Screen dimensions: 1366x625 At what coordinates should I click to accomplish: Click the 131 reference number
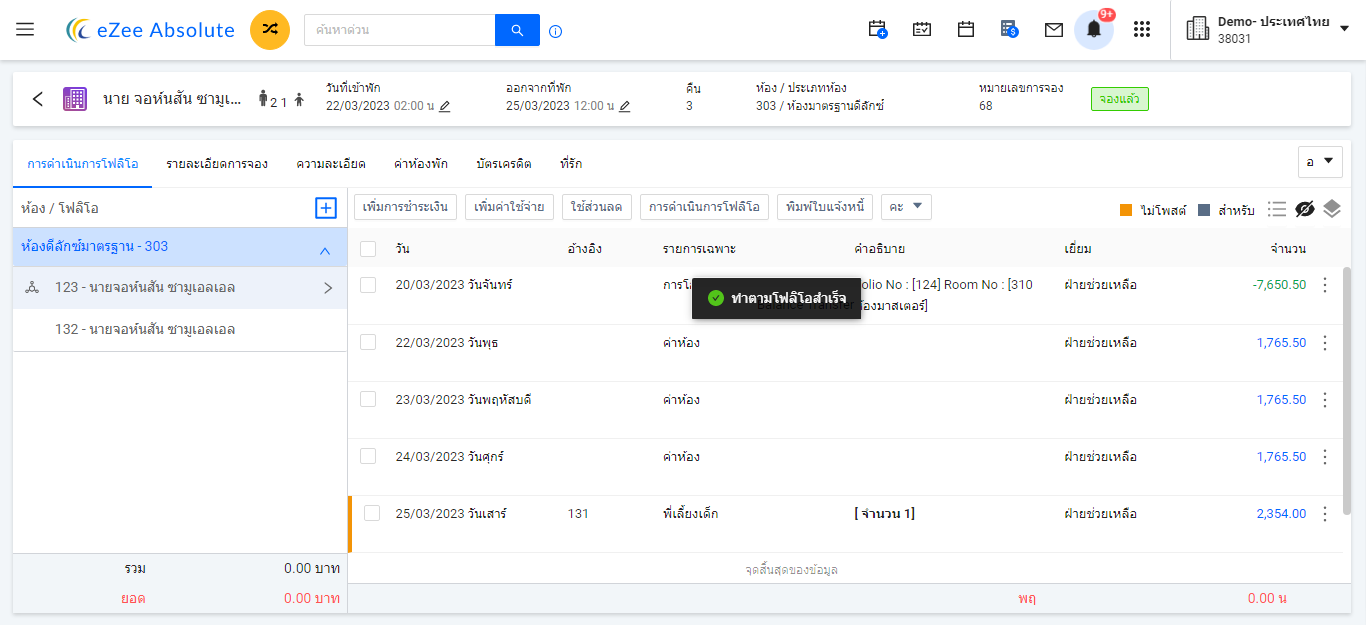point(578,514)
